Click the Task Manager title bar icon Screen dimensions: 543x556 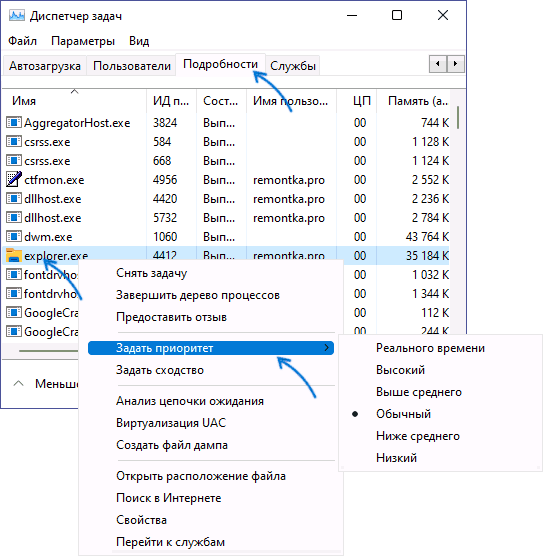pos(16,16)
